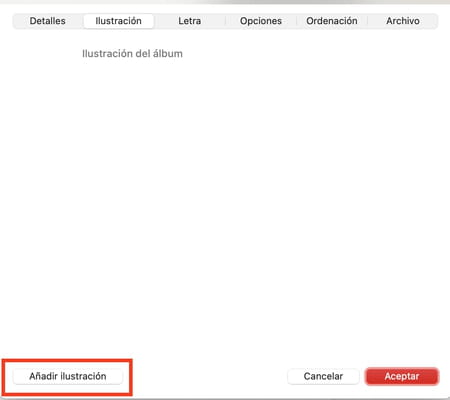
Task: Activate the highlighted Ilustración segment
Action: coord(118,21)
